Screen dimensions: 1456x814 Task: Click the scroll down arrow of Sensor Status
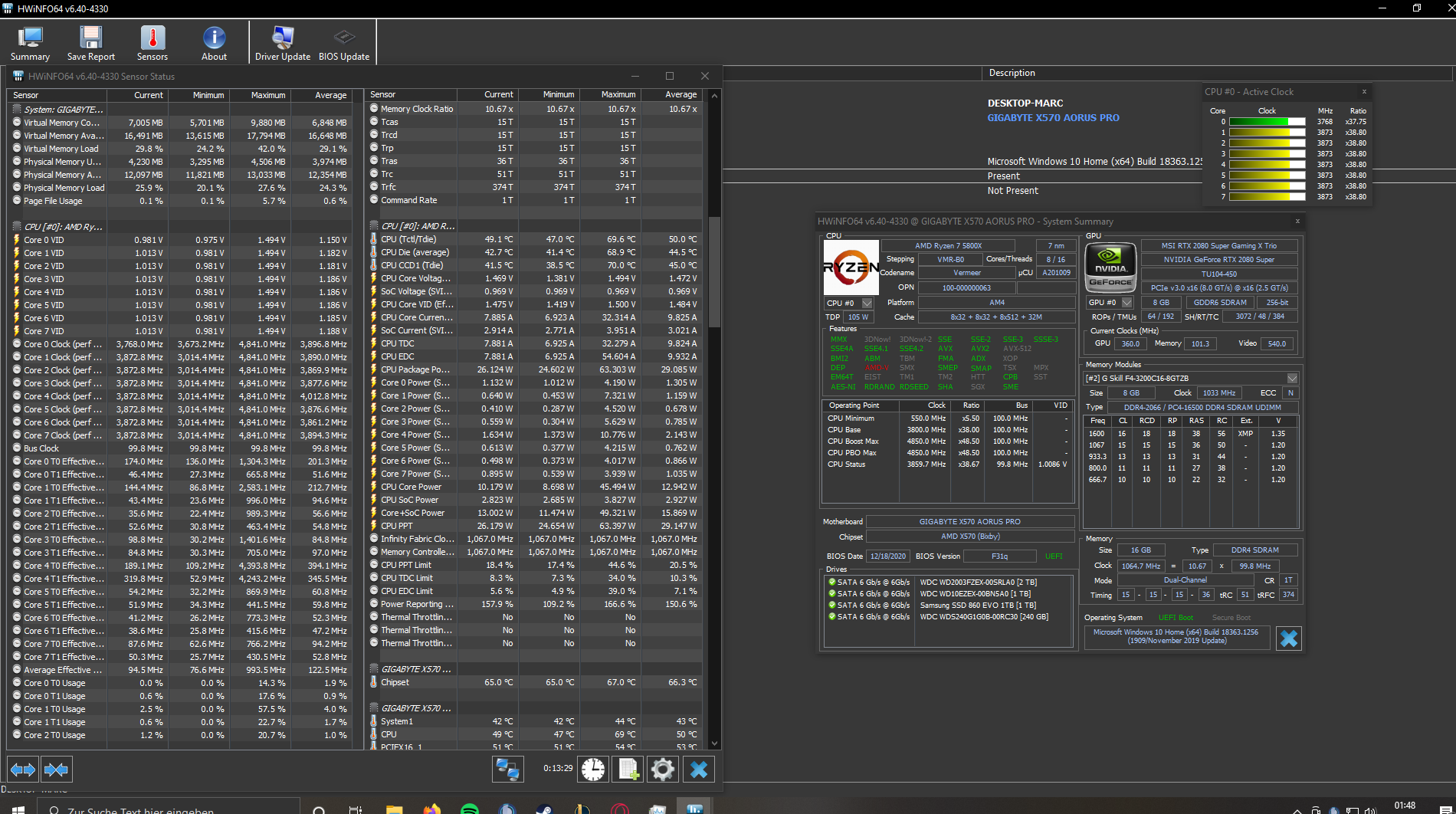point(714,743)
